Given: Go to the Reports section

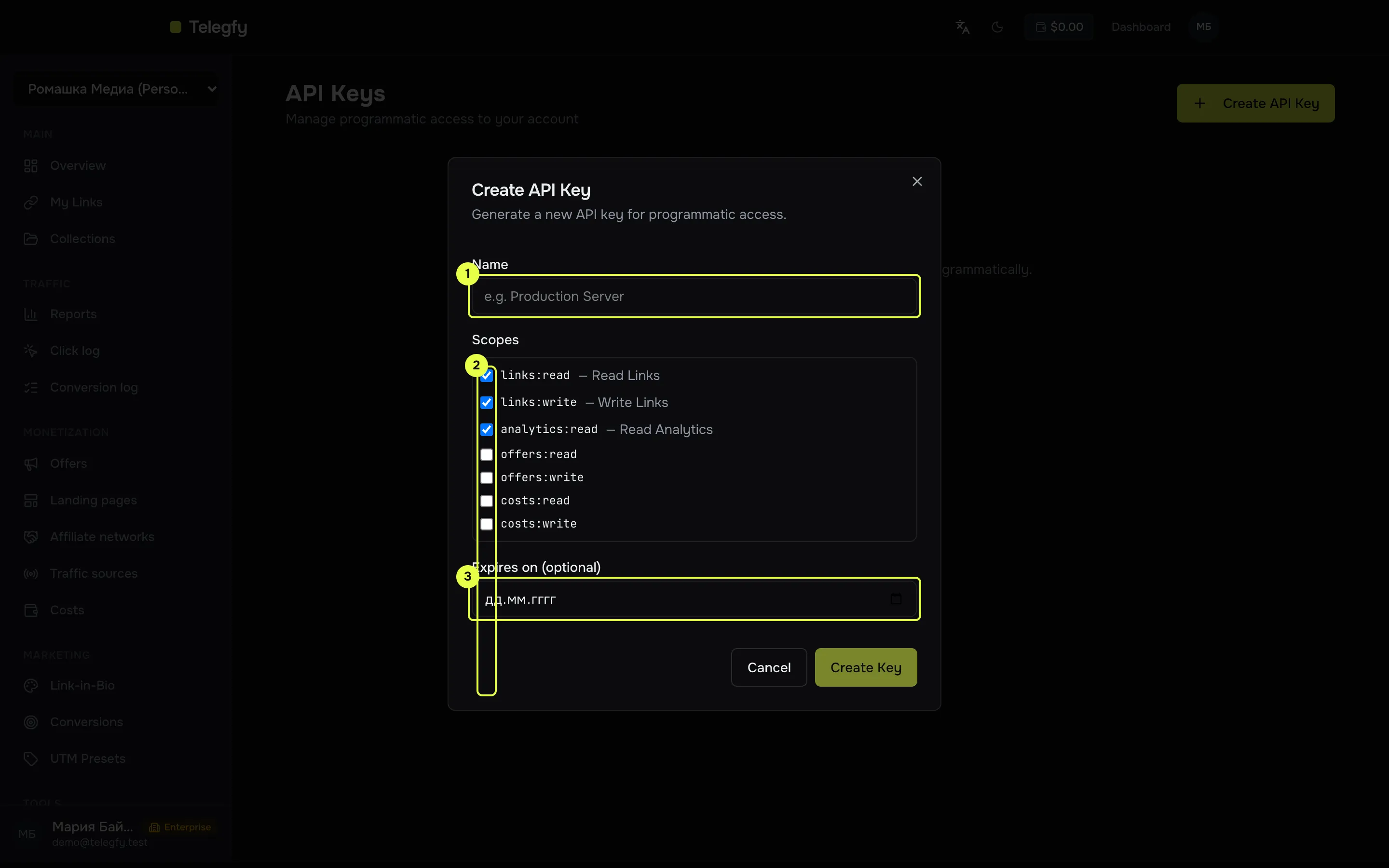Looking at the screenshot, I should [x=115, y=314].
